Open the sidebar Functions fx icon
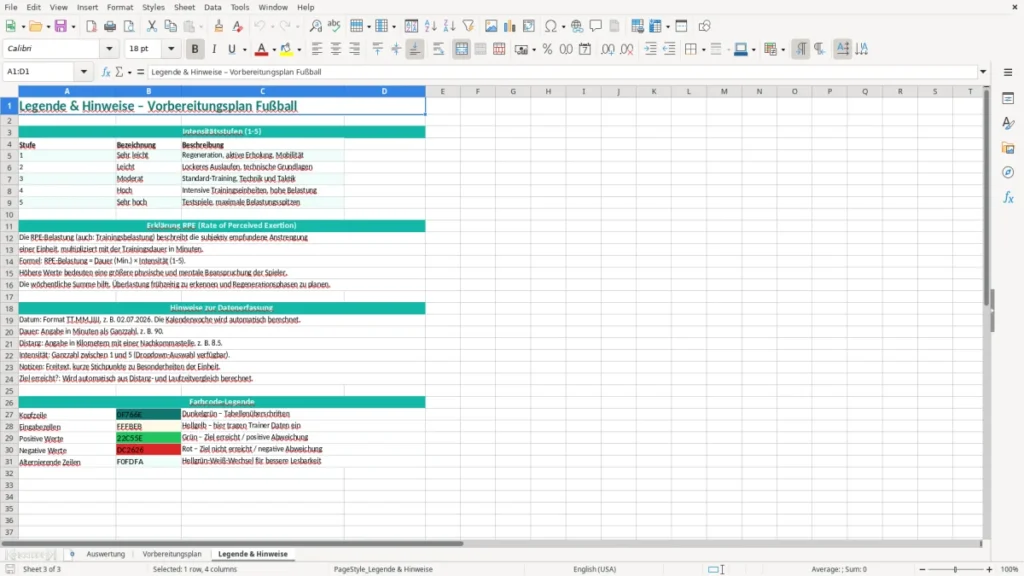 click(1008, 197)
